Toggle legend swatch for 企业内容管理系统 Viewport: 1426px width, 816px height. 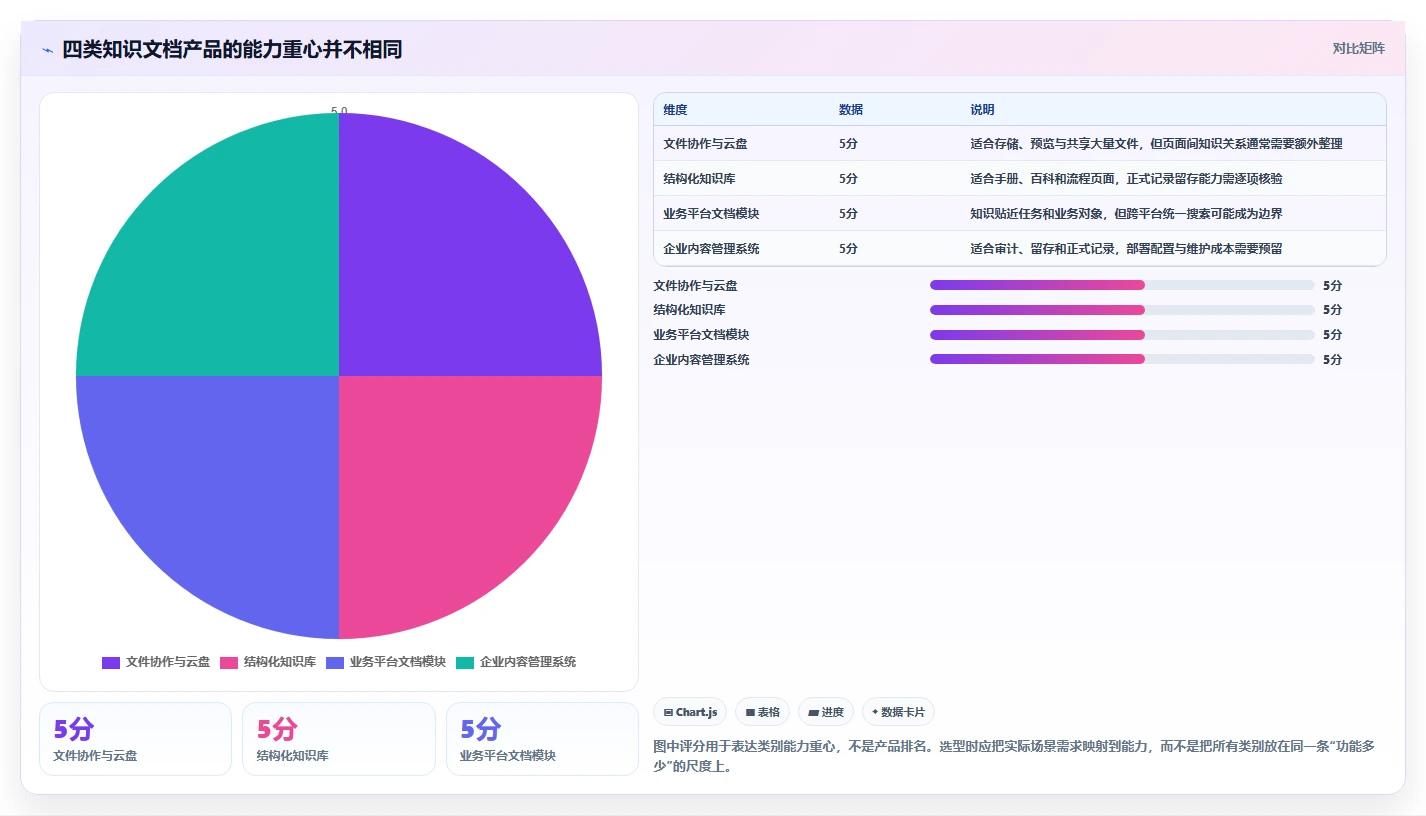tap(465, 662)
